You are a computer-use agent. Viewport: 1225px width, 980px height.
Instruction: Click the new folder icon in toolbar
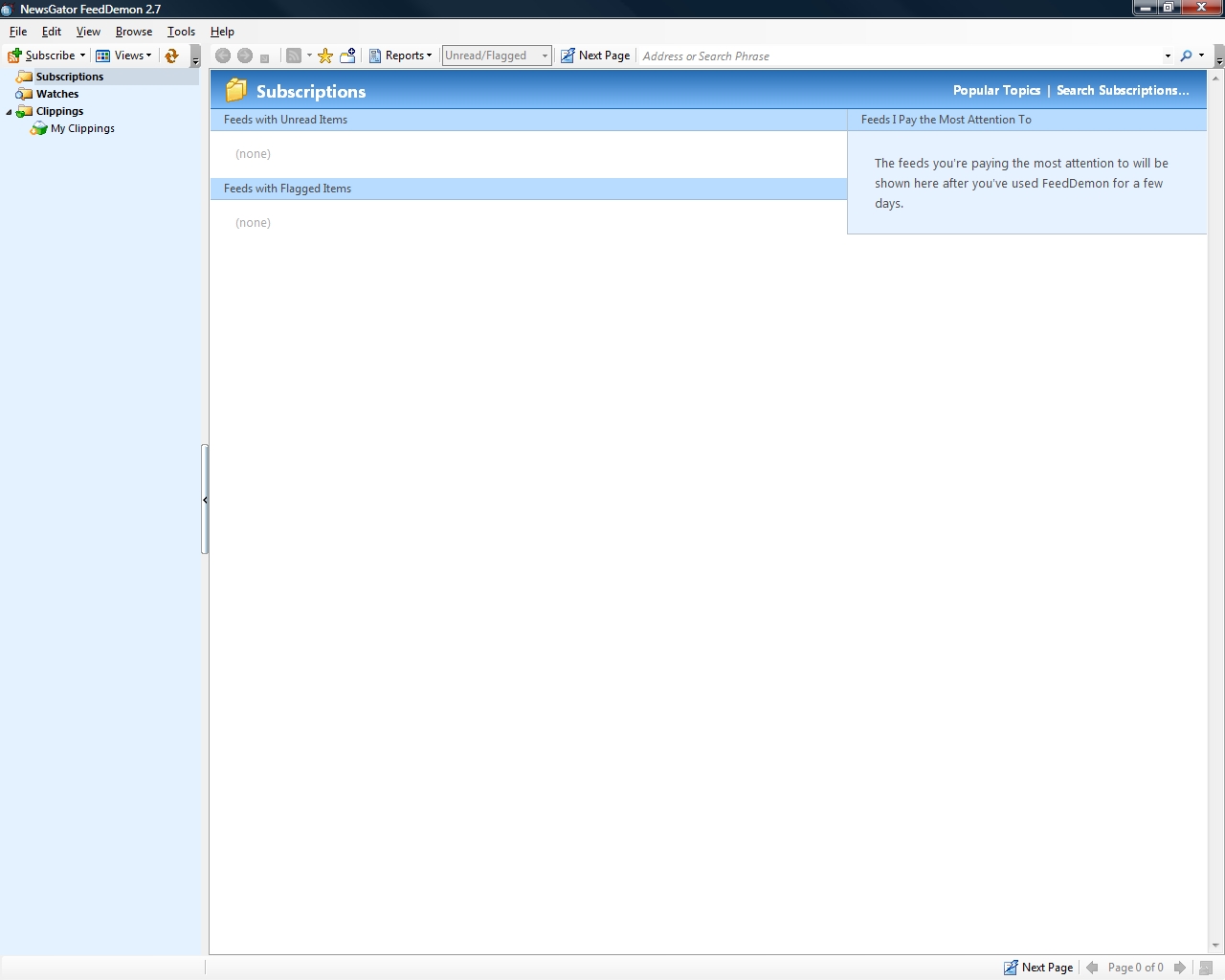348,56
